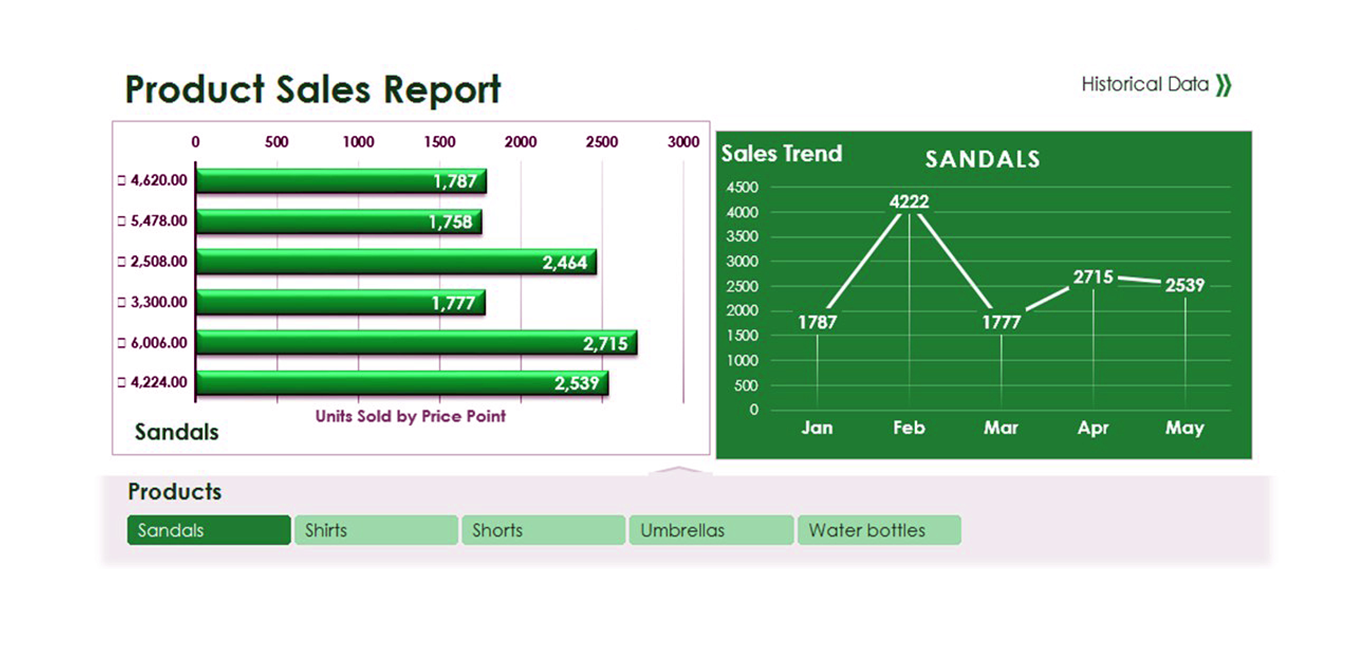
Task: Select the Shirts product button
Action: [x=376, y=530]
